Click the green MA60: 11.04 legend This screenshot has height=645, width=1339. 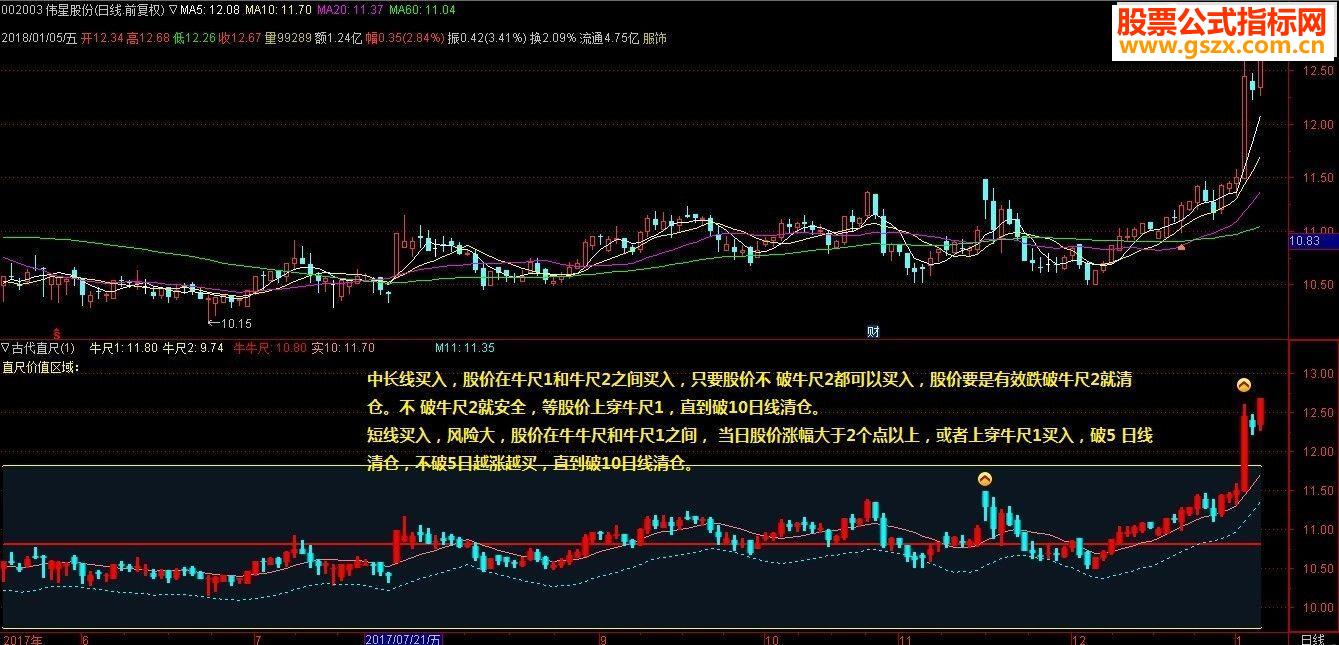[422, 10]
